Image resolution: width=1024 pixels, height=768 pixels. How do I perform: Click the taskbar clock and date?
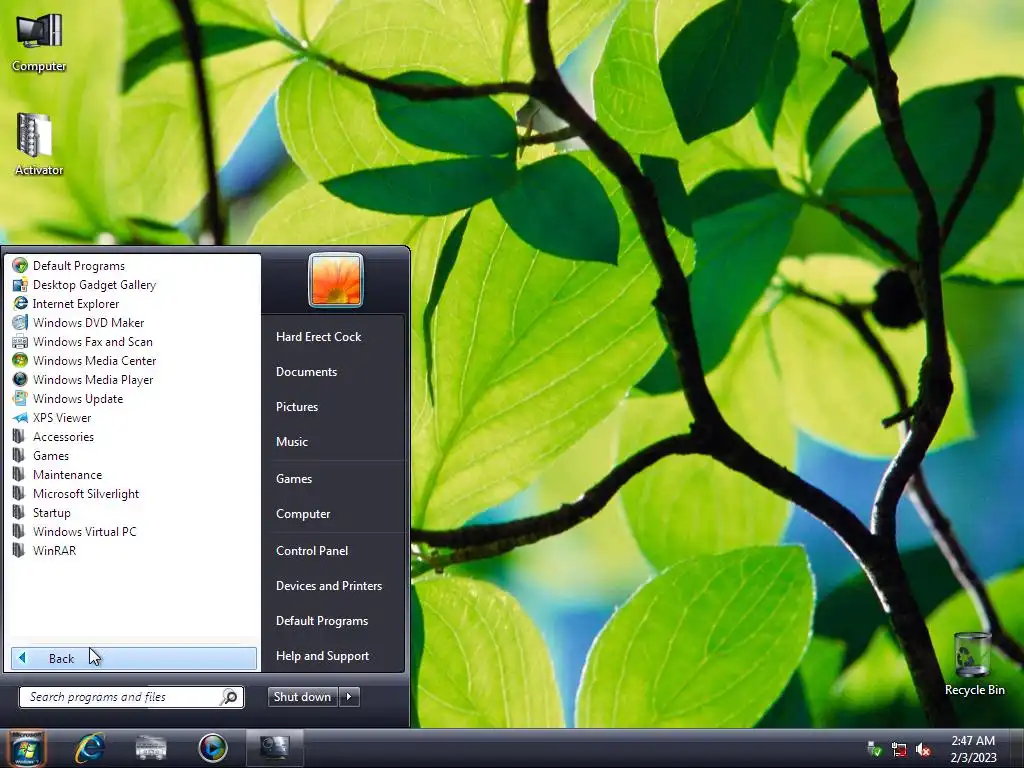973,749
